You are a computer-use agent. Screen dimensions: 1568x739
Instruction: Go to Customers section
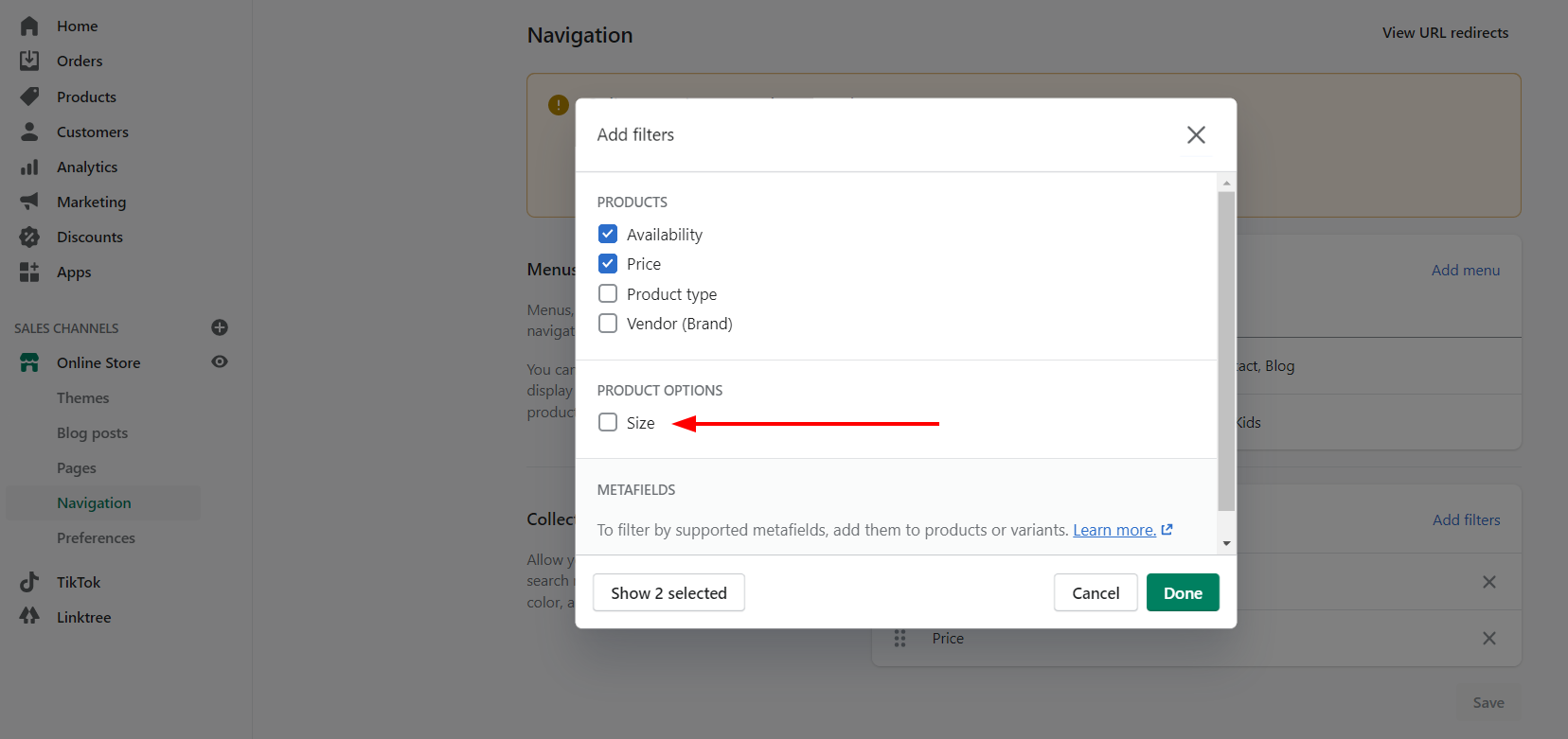[x=93, y=132]
